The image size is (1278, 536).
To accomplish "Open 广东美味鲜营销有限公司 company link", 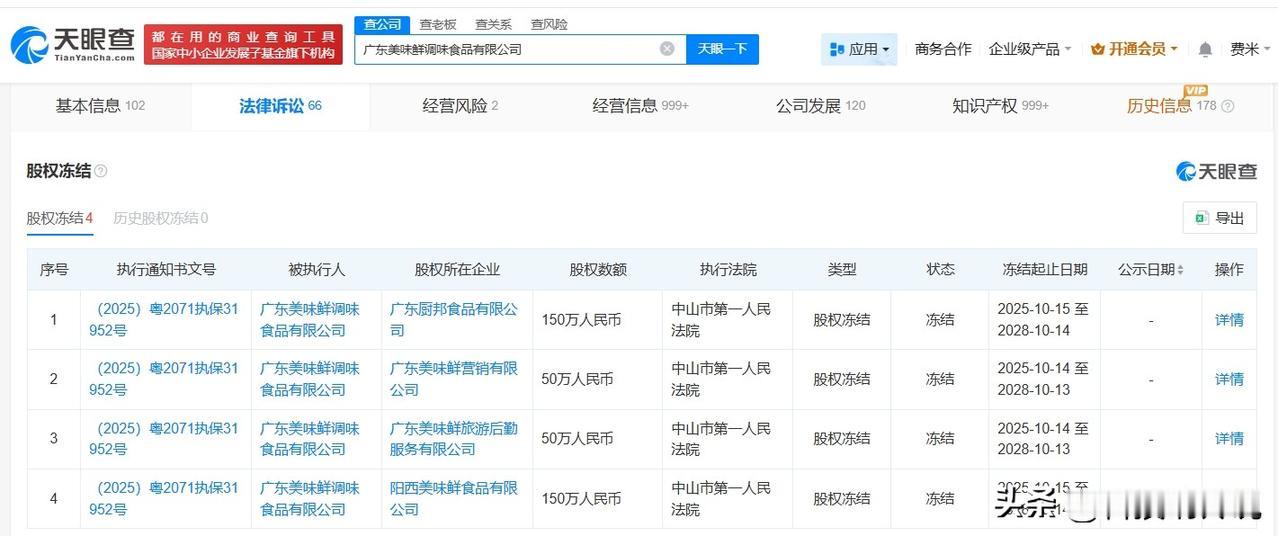I will pyautogui.click(x=454, y=379).
